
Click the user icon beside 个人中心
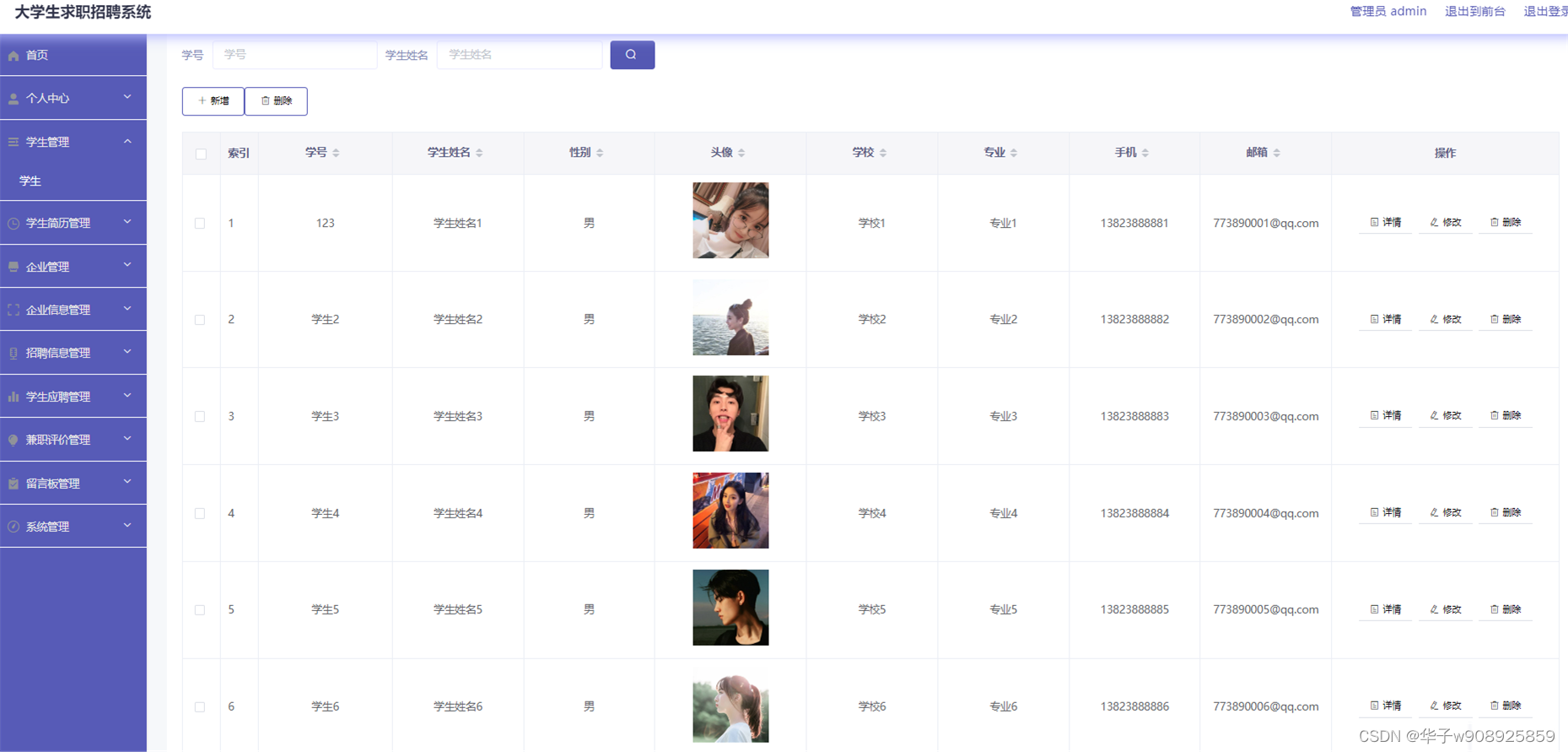(x=13, y=99)
